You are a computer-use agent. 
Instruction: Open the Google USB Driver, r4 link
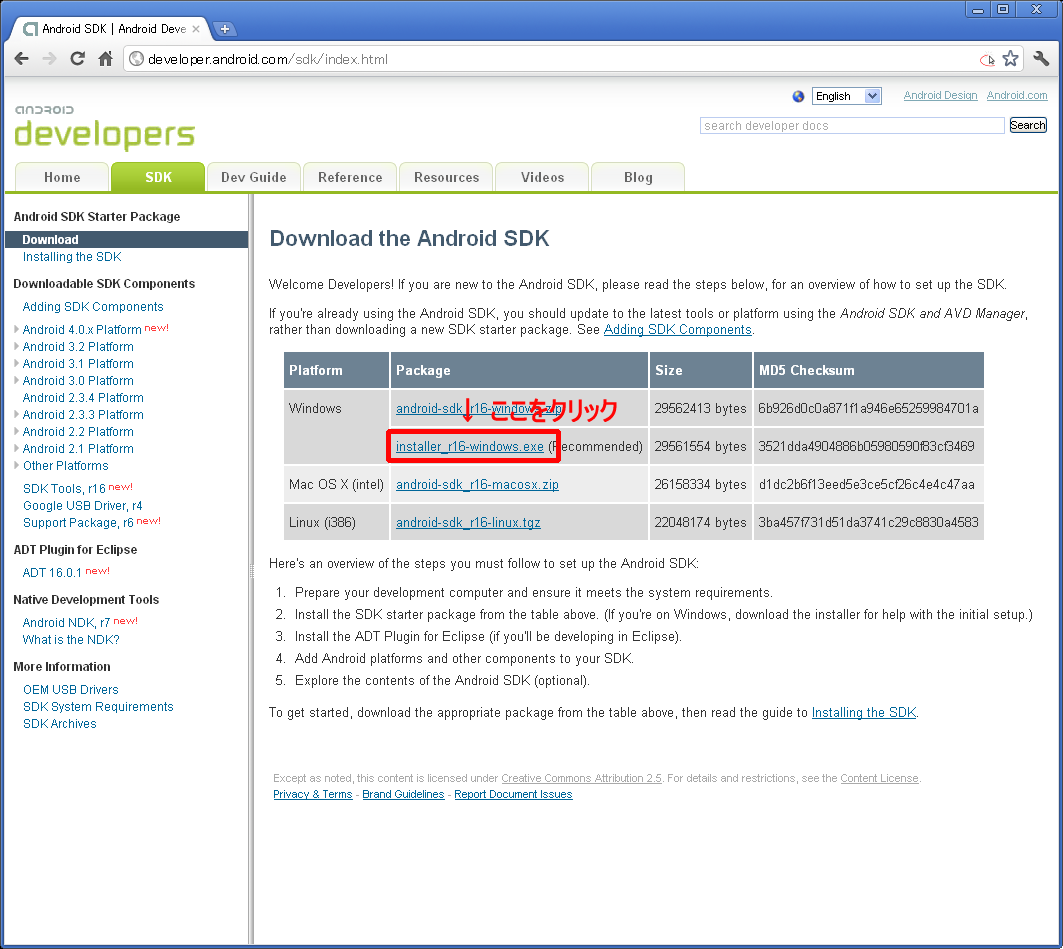tap(82, 505)
